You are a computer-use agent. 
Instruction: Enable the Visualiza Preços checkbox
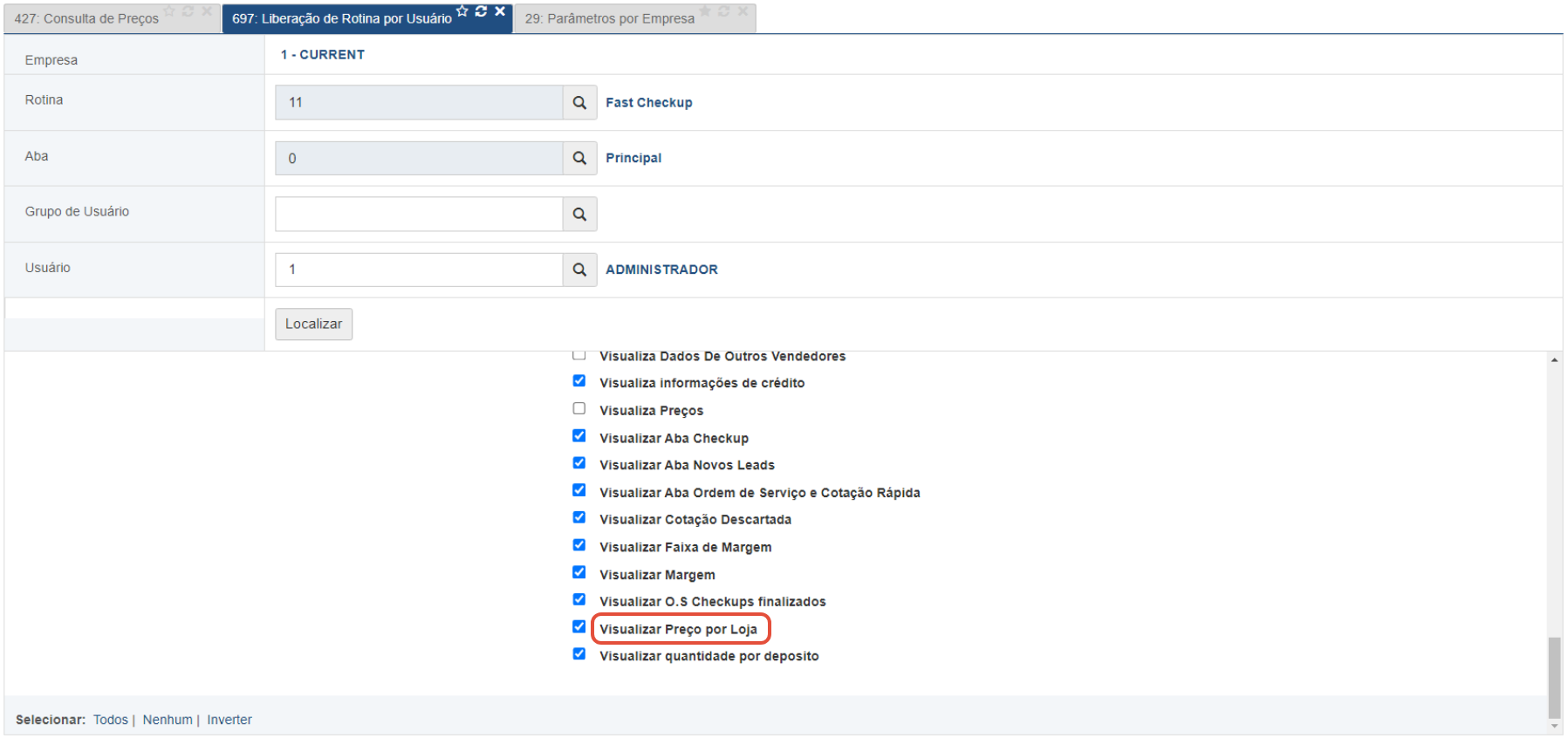point(579,409)
